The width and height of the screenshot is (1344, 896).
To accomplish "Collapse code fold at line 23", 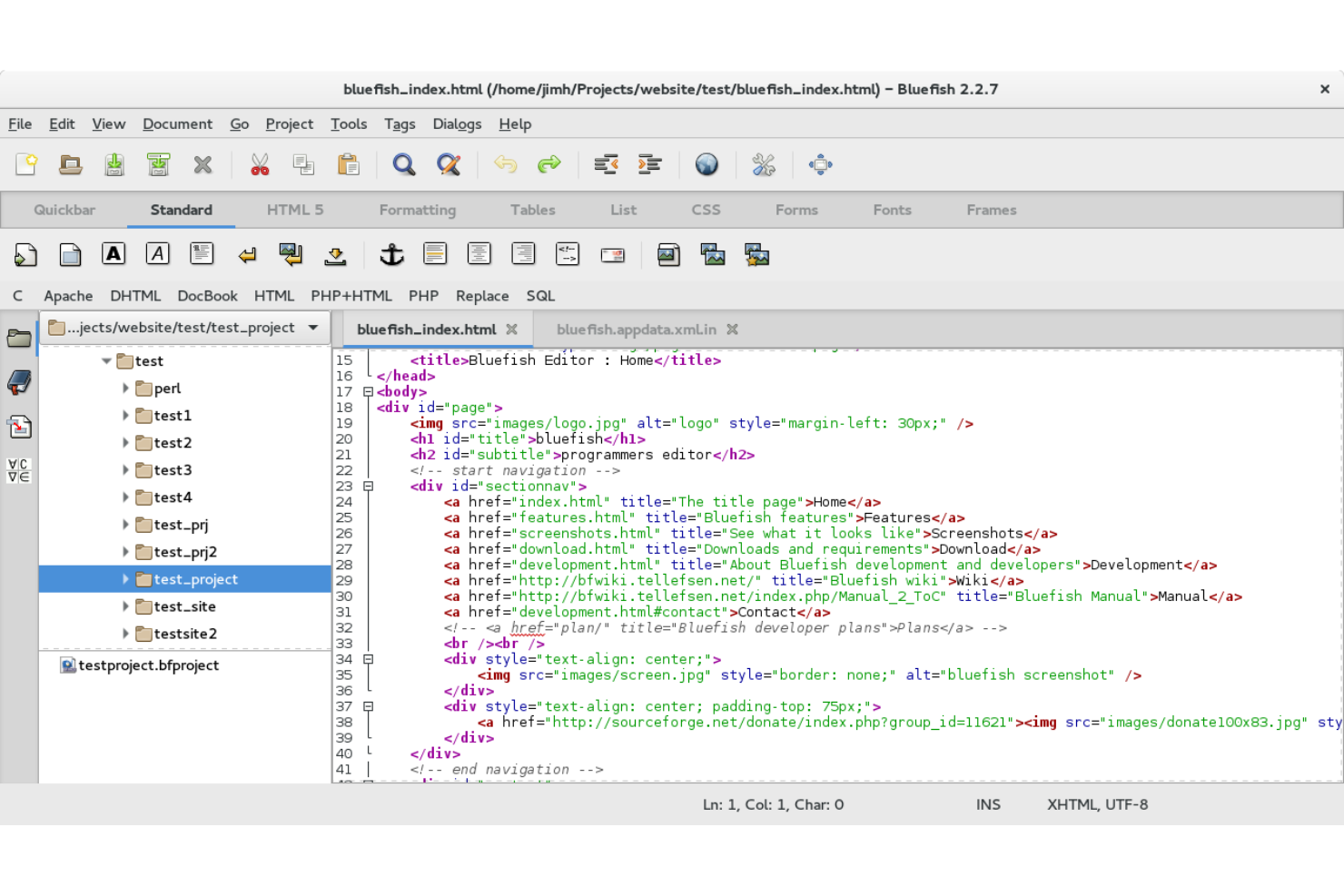I will pyautogui.click(x=368, y=487).
